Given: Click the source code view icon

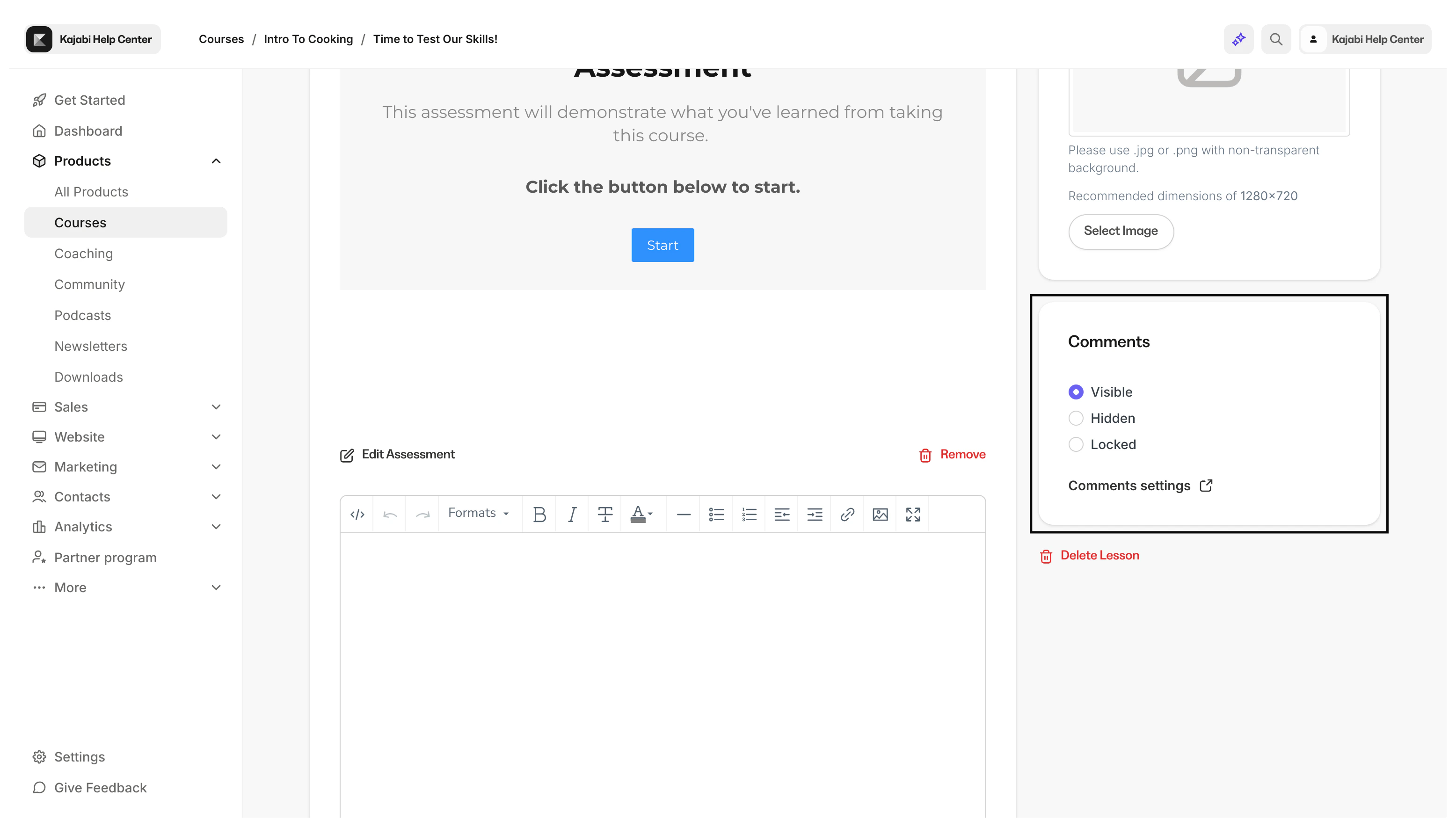Looking at the screenshot, I should (357, 515).
